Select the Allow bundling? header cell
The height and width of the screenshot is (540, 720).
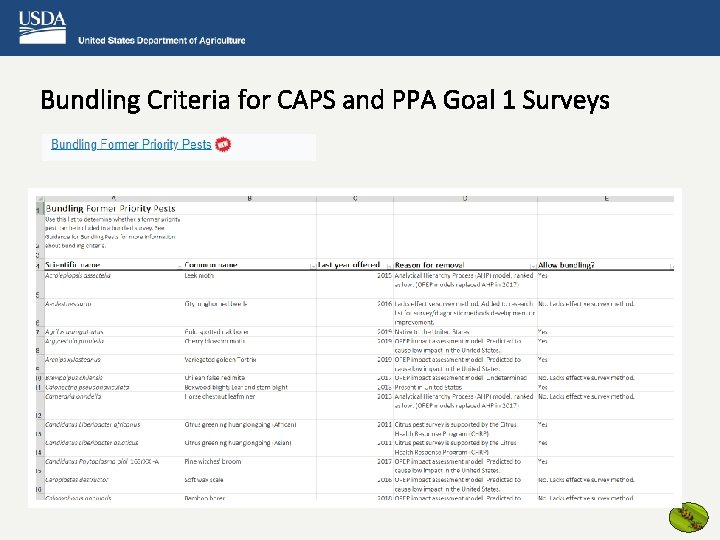[x=606, y=265]
